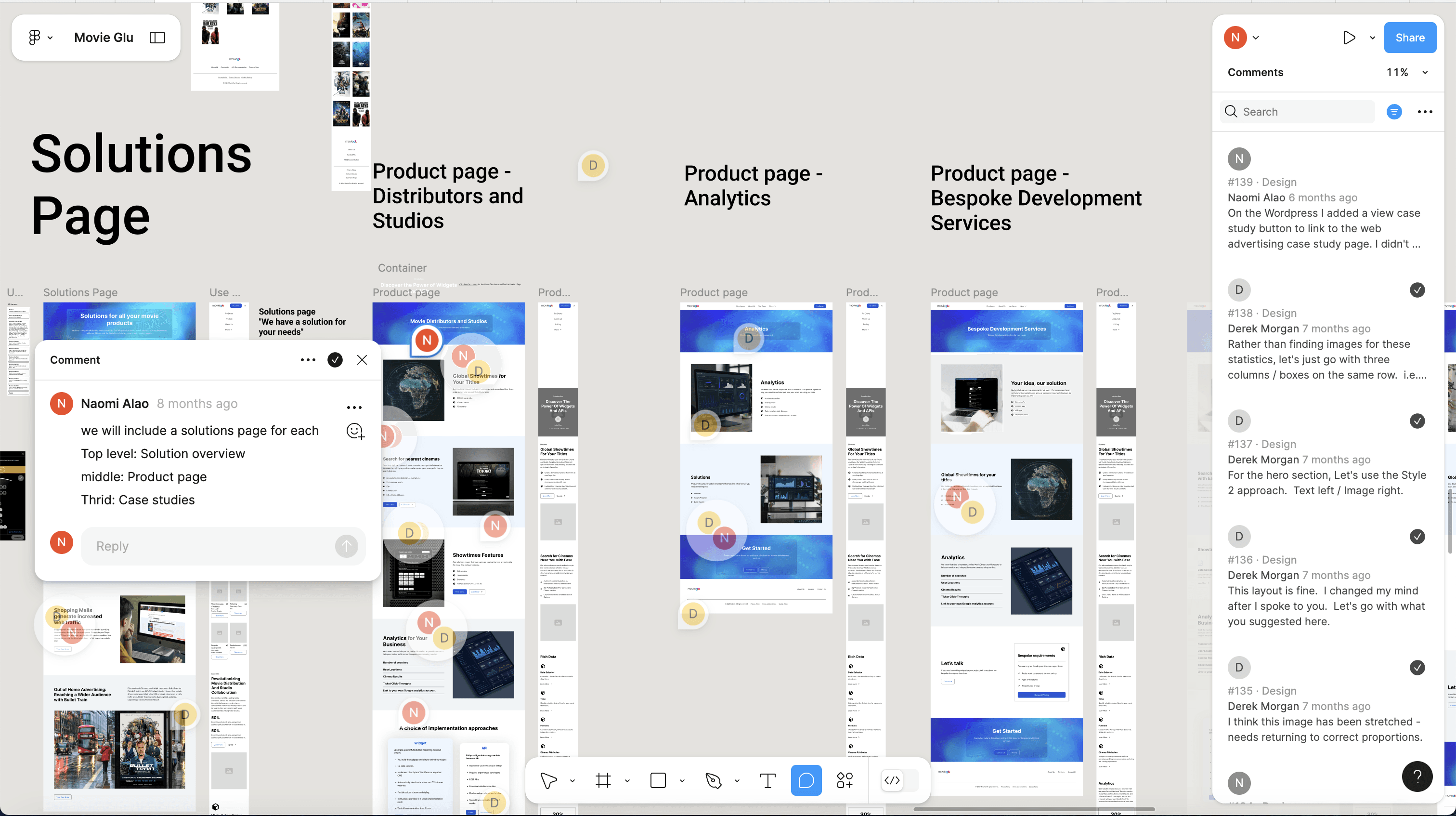Select the Frame tool
Screen dimensions: 1456x816
pyautogui.click(x=603, y=780)
